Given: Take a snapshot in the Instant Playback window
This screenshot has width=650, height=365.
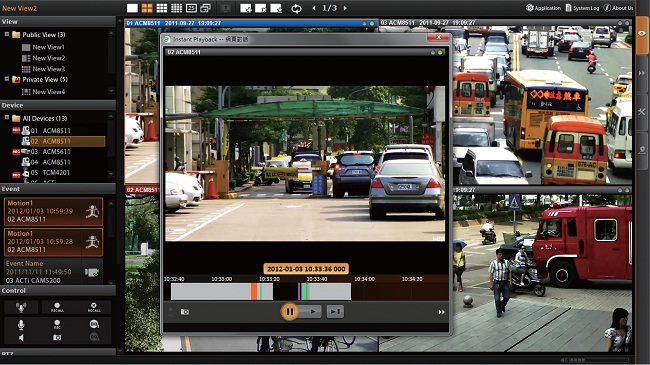Looking at the screenshot, I should 185,312.
